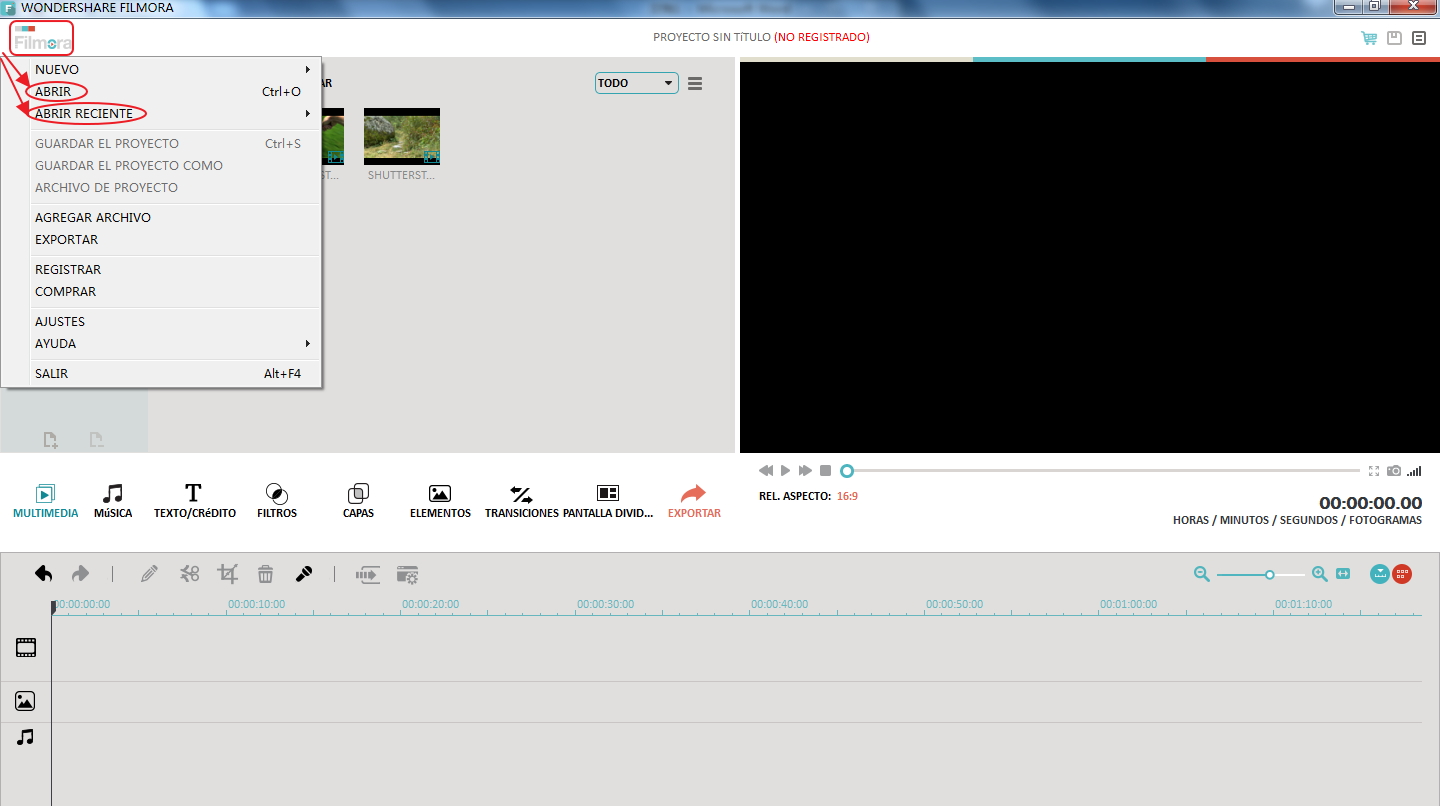Click the rewind previous-frame button

[x=766, y=470]
